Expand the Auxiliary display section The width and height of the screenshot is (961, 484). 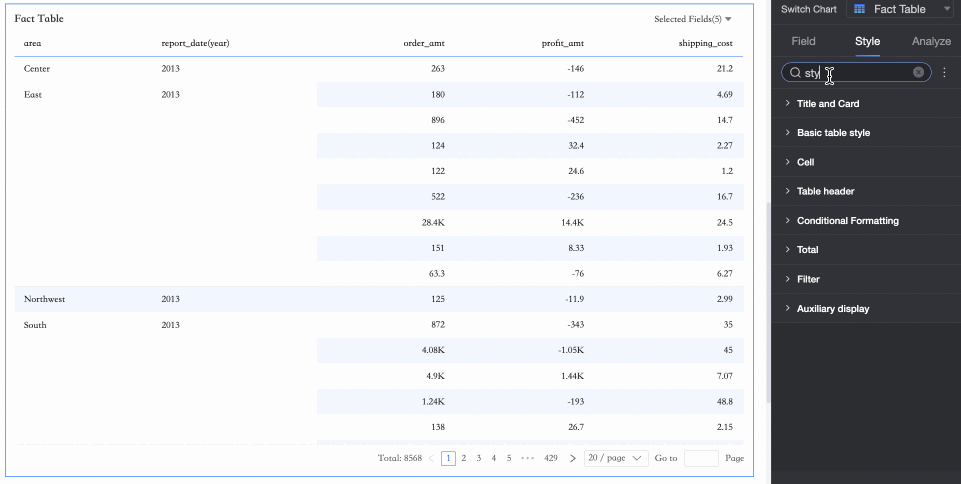tap(832, 309)
